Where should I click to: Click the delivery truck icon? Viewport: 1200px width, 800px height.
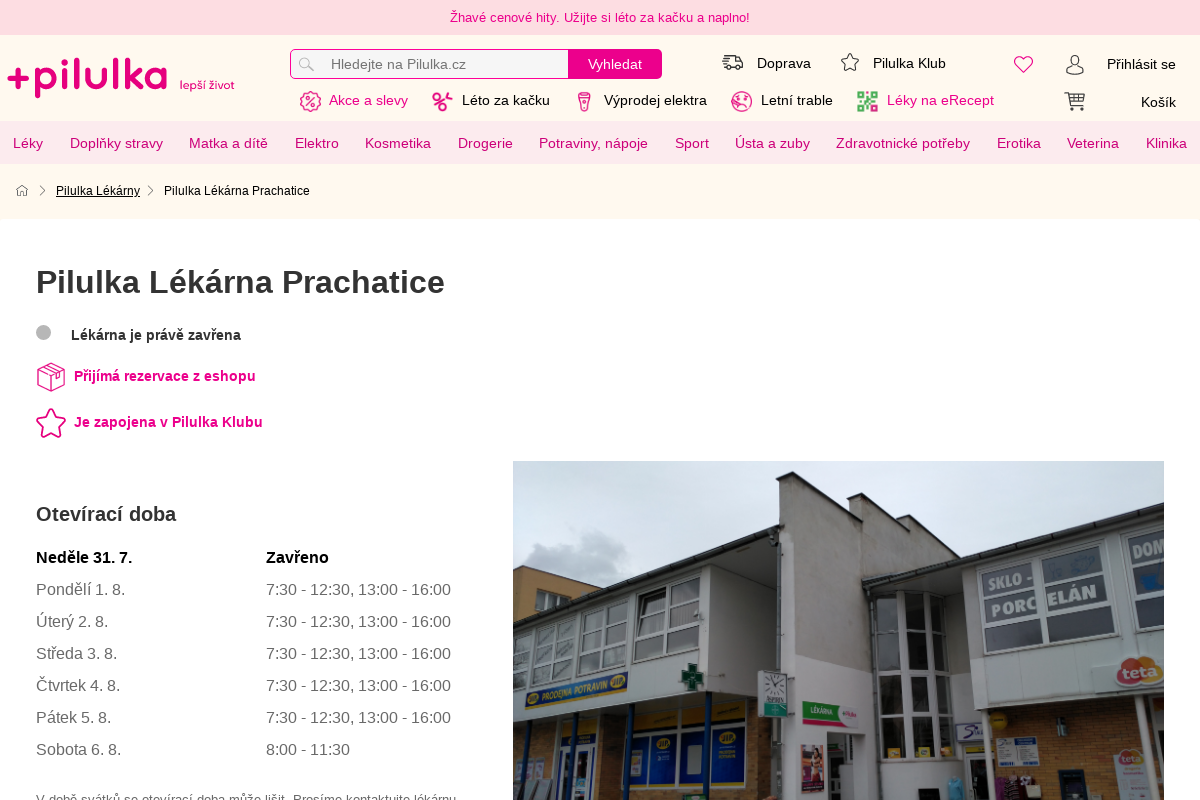click(733, 62)
